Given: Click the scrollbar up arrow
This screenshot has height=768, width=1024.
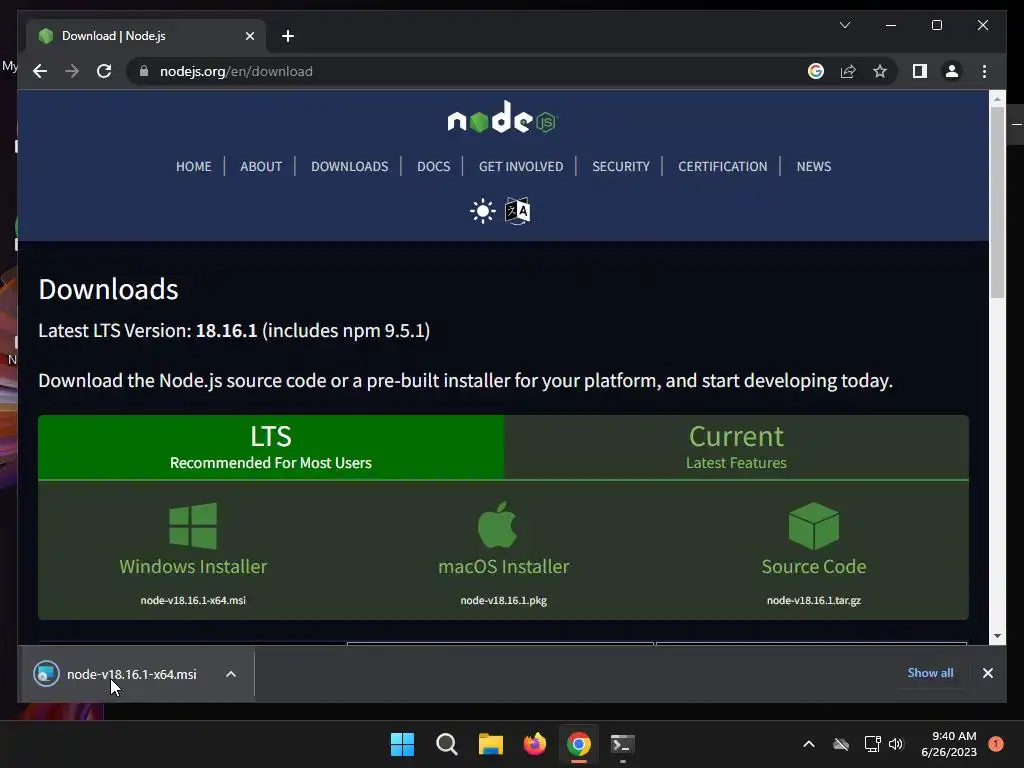Looking at the screenshot, I should 997,99.
